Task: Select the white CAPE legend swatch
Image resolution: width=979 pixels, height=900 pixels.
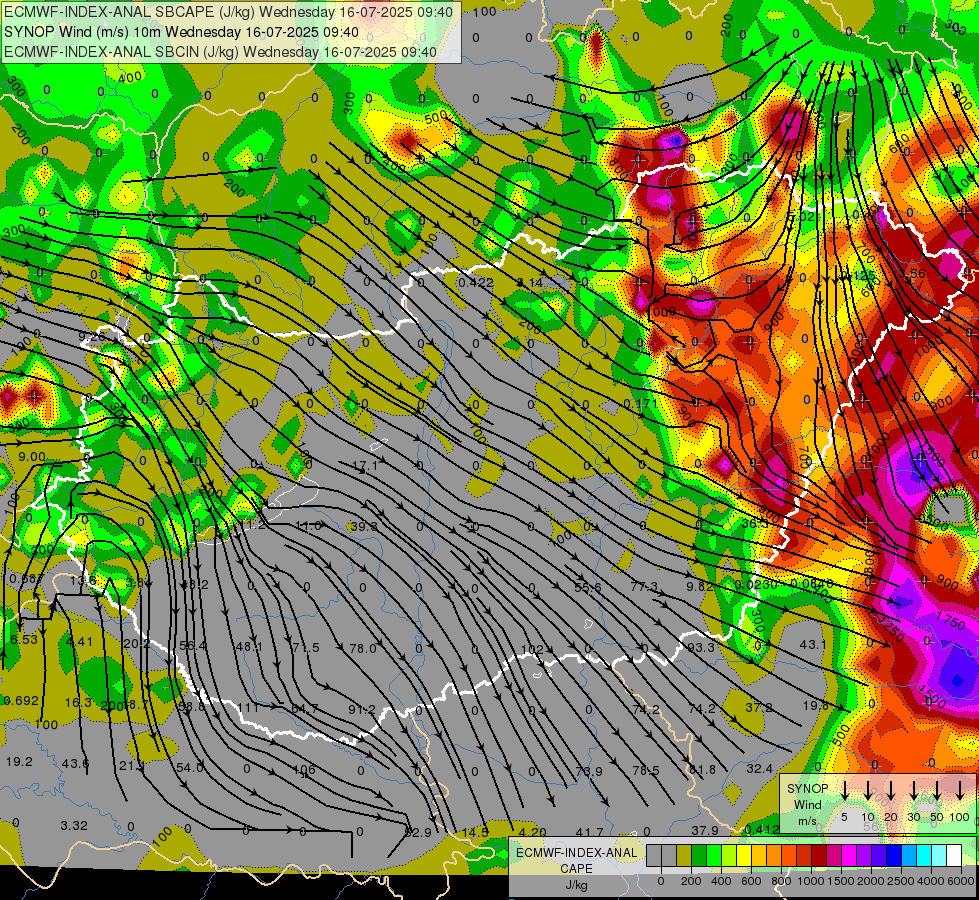Action: click(954, 855)
